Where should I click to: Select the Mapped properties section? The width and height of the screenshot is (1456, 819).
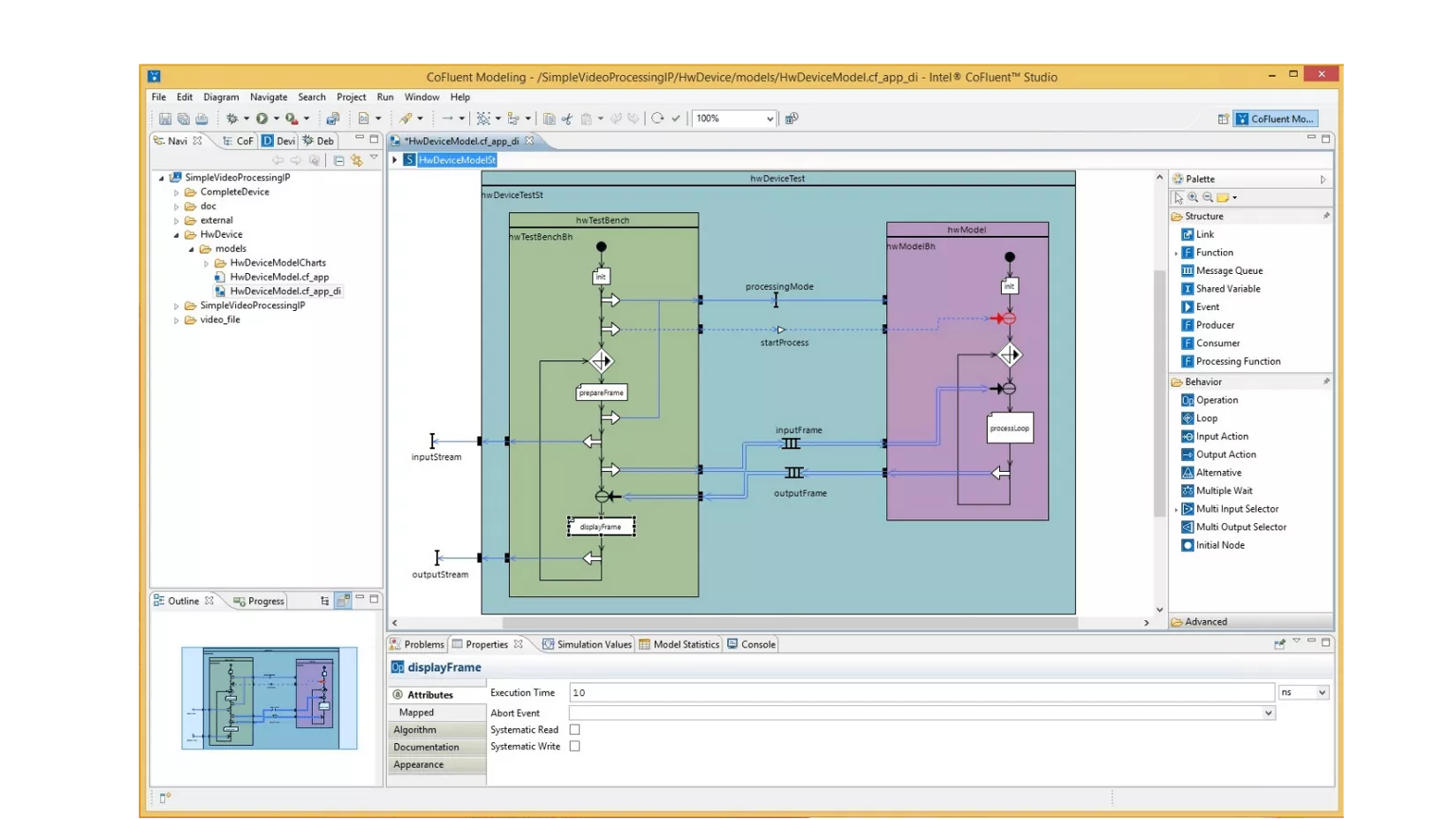coord(437,712)
